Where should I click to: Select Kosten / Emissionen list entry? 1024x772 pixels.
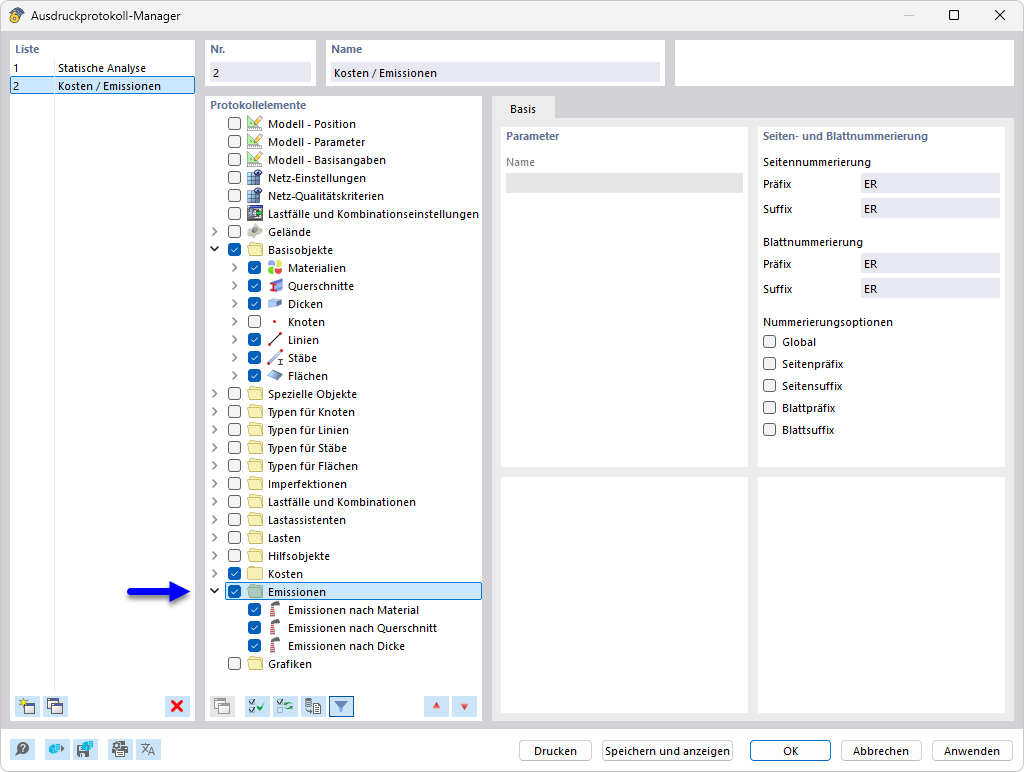(103, 86)
